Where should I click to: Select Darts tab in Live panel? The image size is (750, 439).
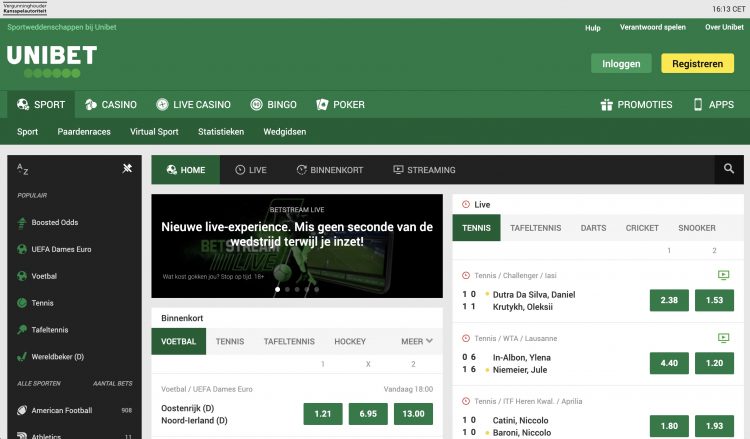(594, 228)
